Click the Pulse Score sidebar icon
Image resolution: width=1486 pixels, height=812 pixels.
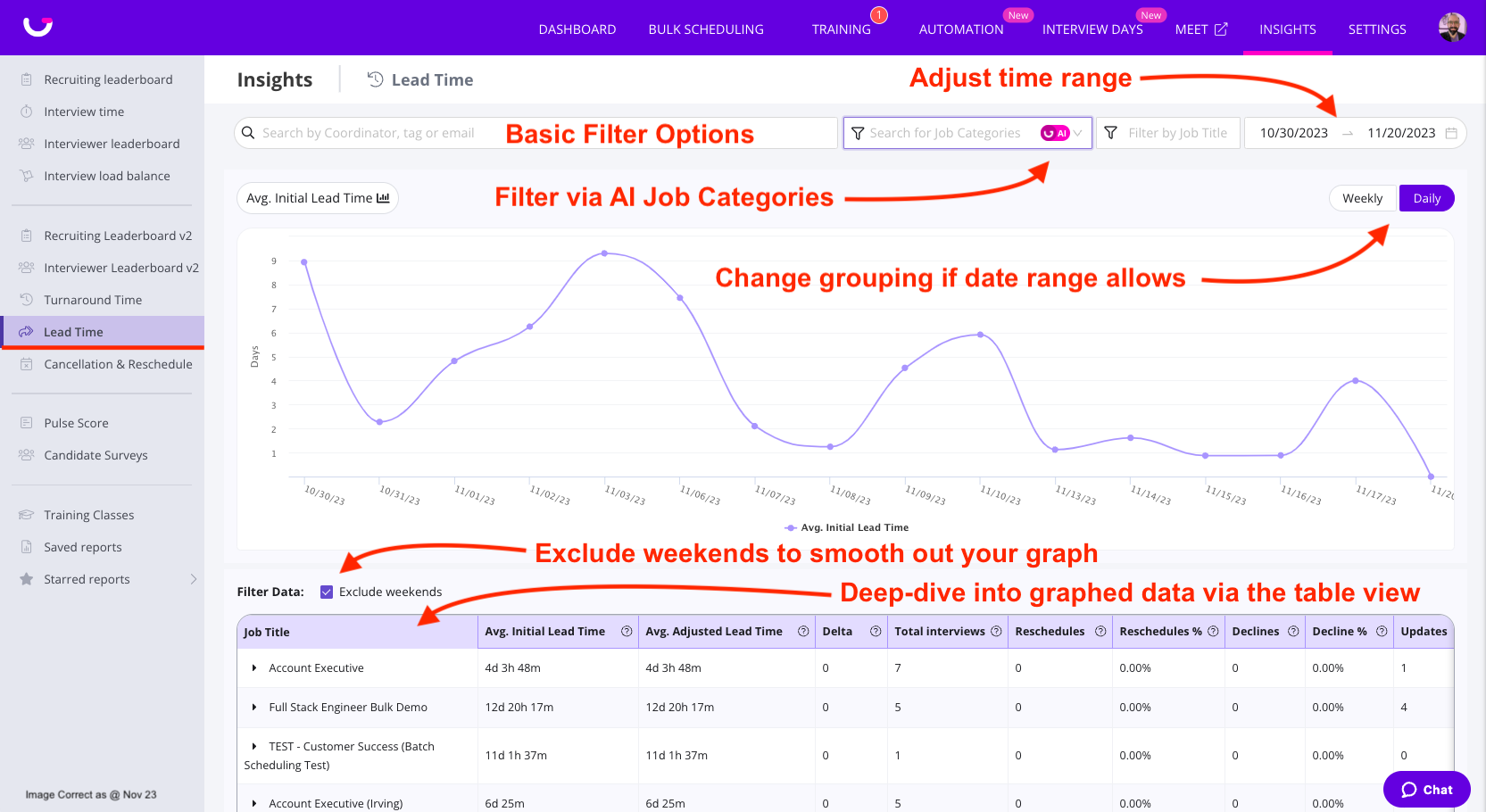[25, 422]
